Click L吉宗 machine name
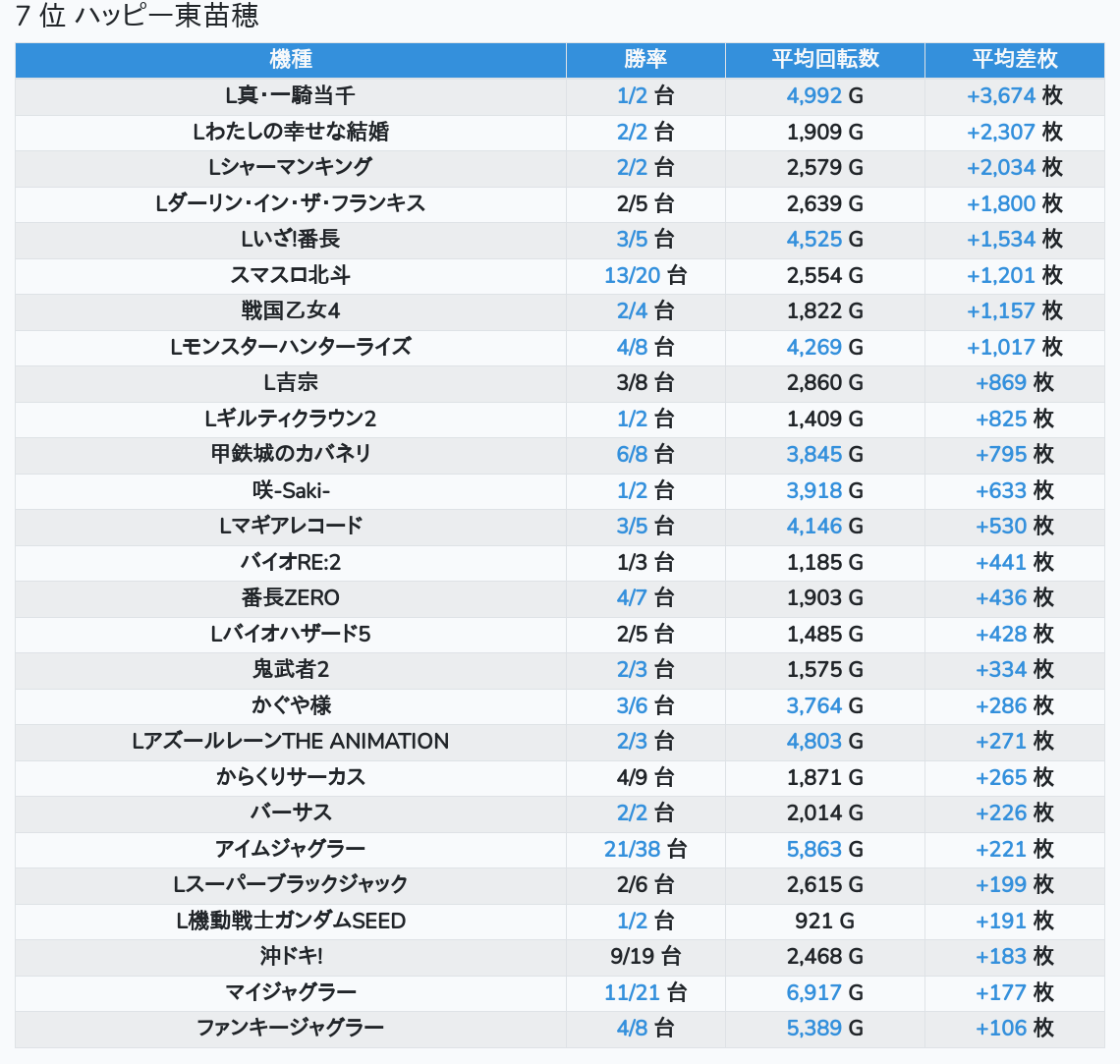Viewport: 1120px width, 1064px height. 291,383
